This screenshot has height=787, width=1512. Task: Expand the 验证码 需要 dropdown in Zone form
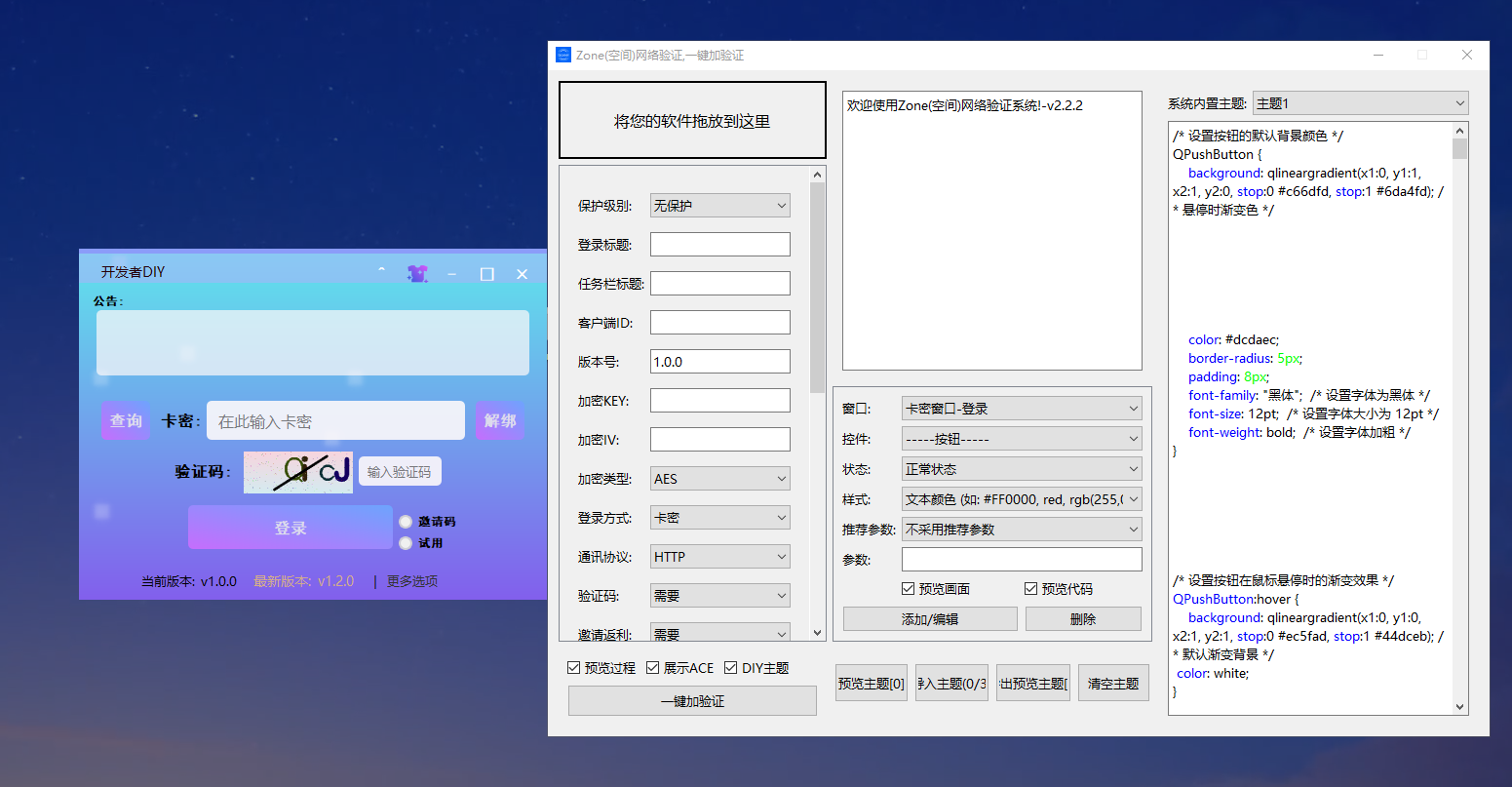(x=720, y=596)
